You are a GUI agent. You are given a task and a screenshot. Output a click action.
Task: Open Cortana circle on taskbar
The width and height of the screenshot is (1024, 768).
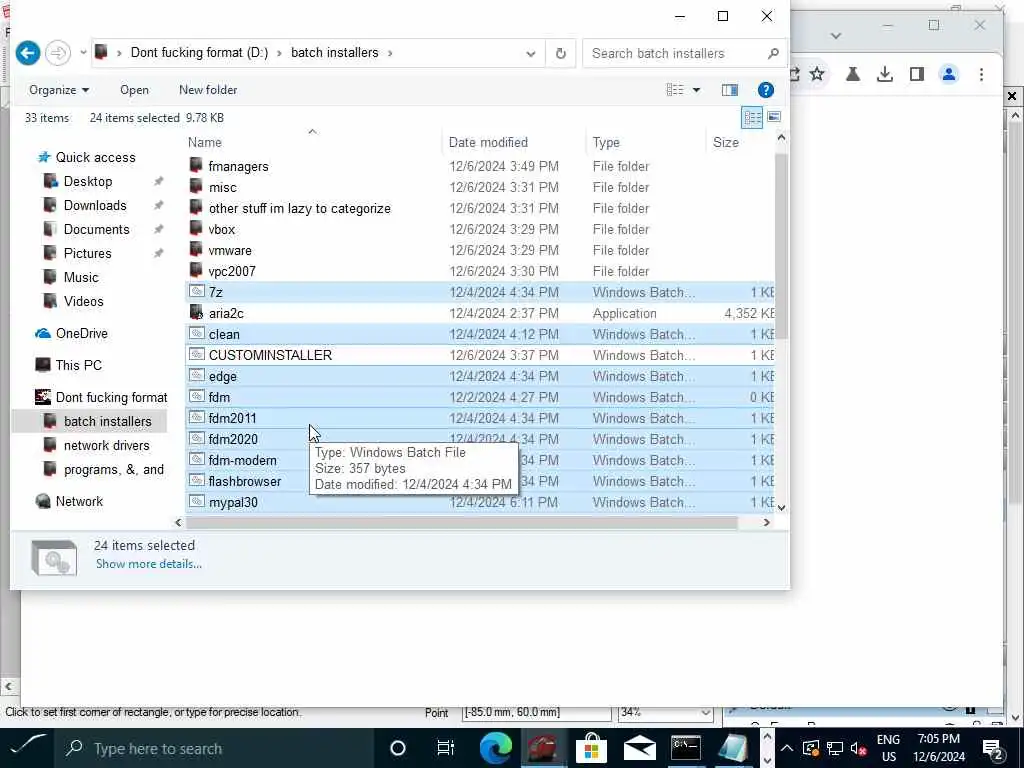(397, 748)
